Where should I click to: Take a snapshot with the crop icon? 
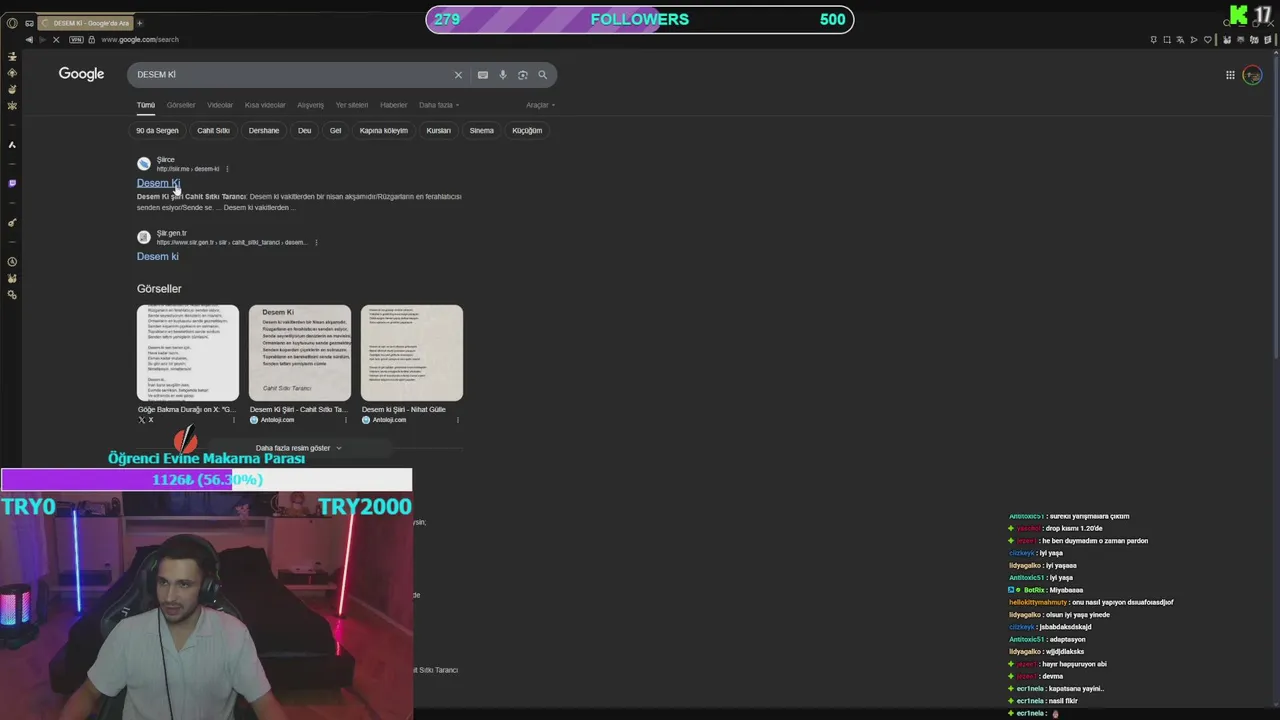(x=1167, y=40)
